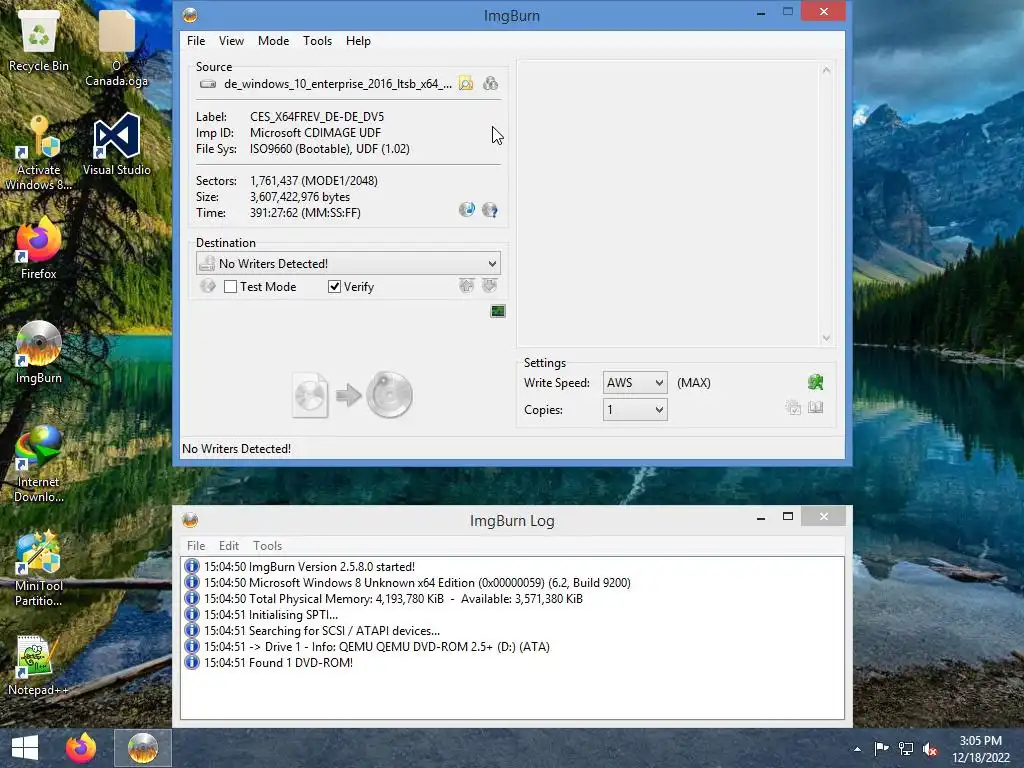Select the MiniTool Partition desktop shortcut
The width and height of the screenshot is (1024, 768).
[x=39, y=569]
